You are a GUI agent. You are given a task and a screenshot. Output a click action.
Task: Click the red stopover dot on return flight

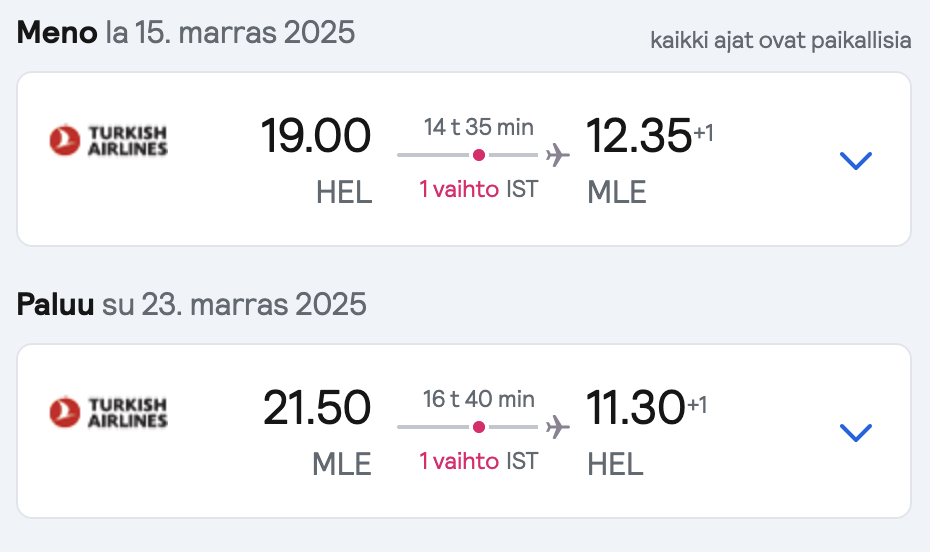coord(479,427)
